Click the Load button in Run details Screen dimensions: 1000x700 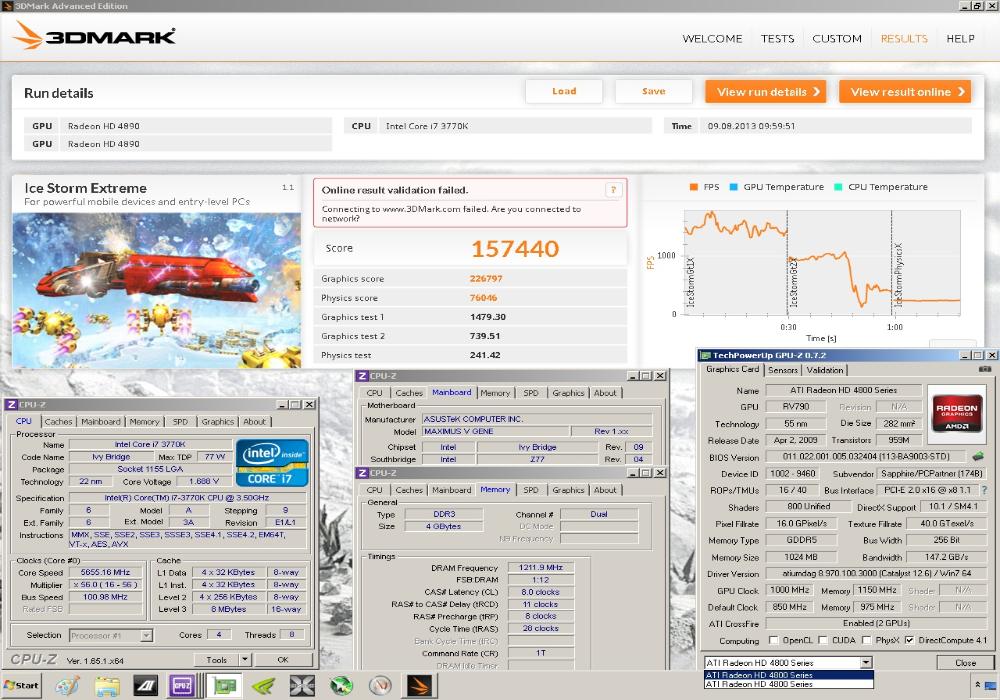[x=564, y=91]
